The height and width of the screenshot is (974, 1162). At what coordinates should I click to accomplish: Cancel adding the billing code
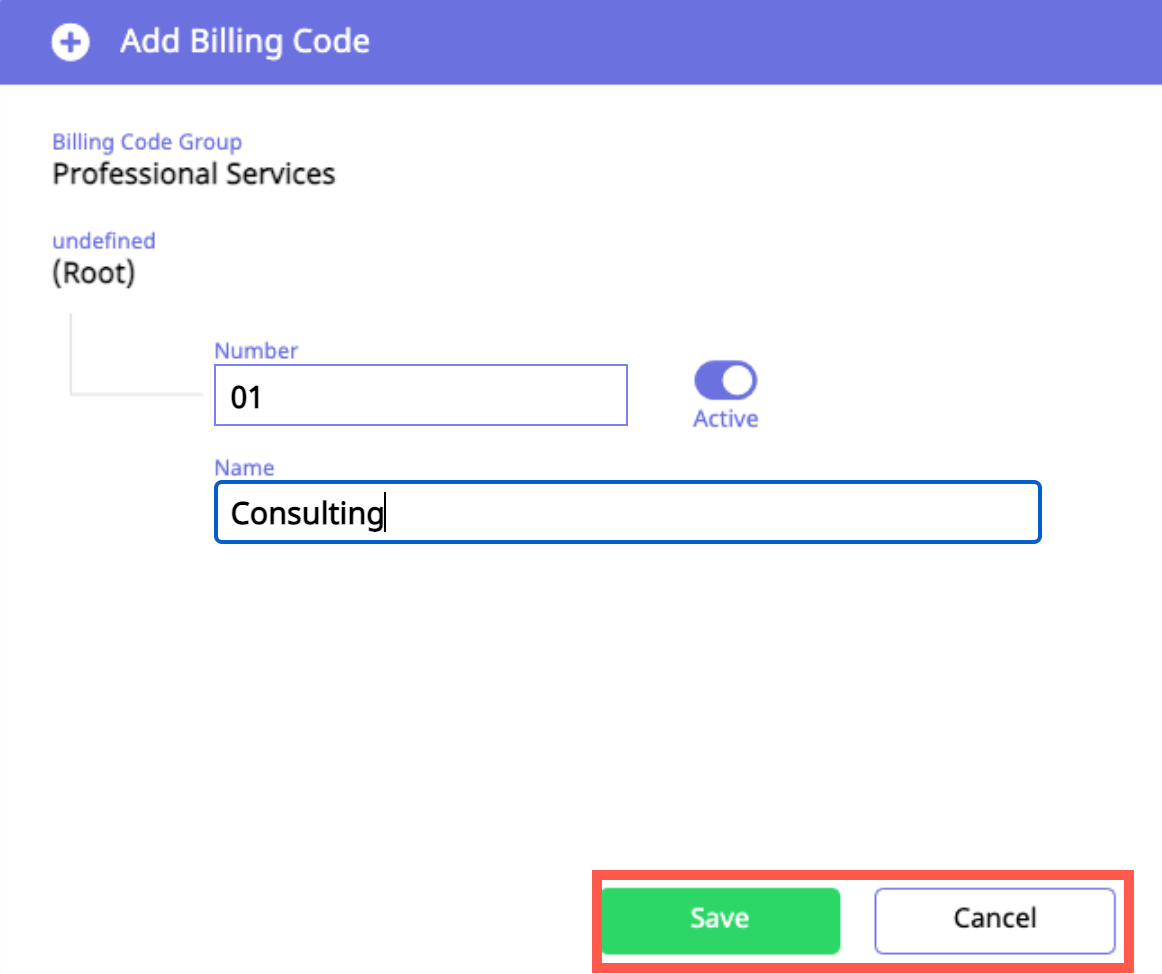tap(994, 919)
